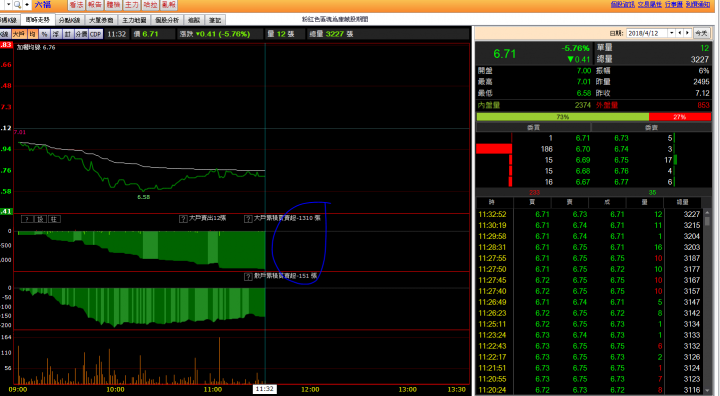
Task: Click the 行事曆 calendar link
Action: tap(674, 4)
